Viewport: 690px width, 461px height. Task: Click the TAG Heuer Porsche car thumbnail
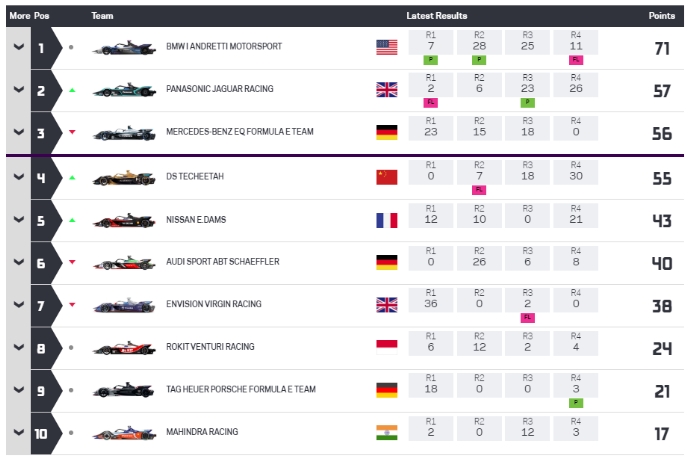click(124, 390)
